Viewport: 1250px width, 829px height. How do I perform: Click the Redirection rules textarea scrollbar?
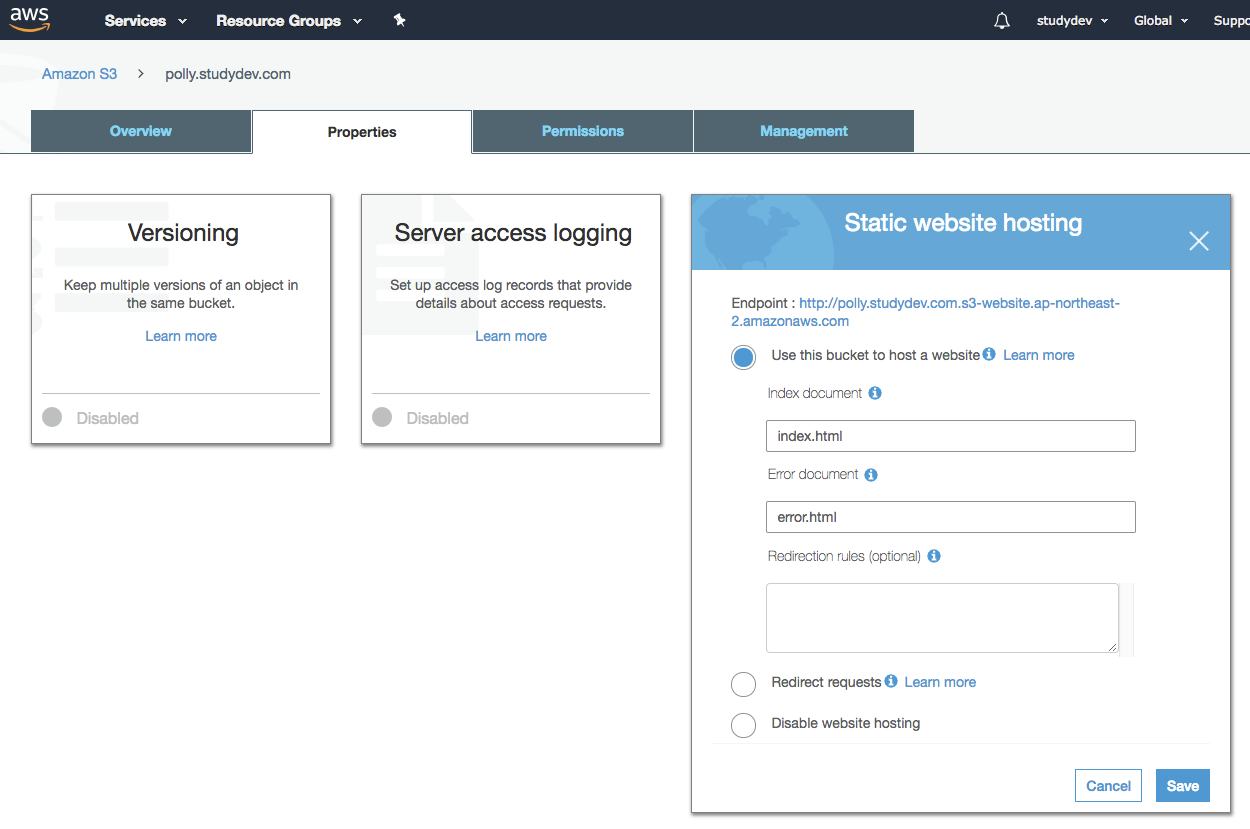1127,619
